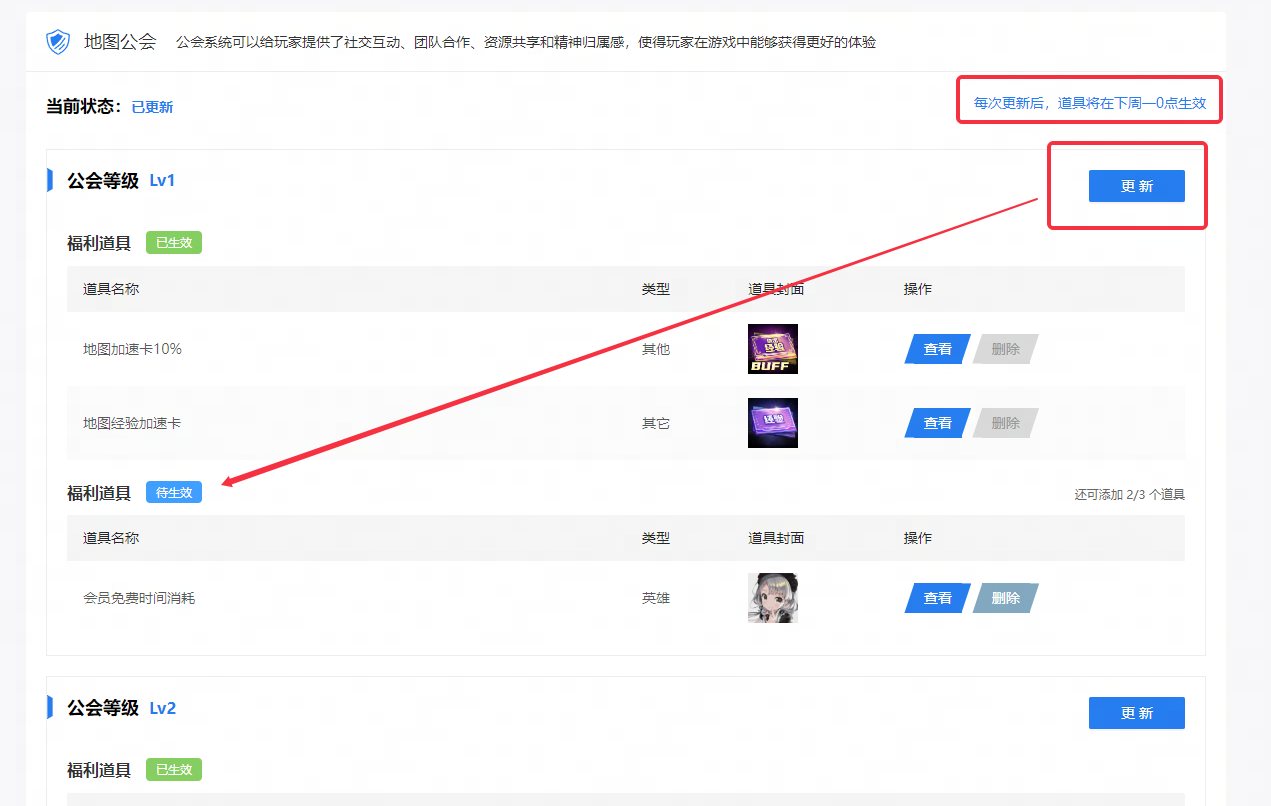Click the 已更新 current status text

tap(152, 107)
